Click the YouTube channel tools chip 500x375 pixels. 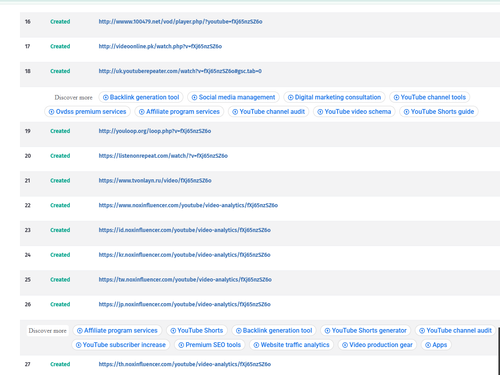[x=430, y=97]
